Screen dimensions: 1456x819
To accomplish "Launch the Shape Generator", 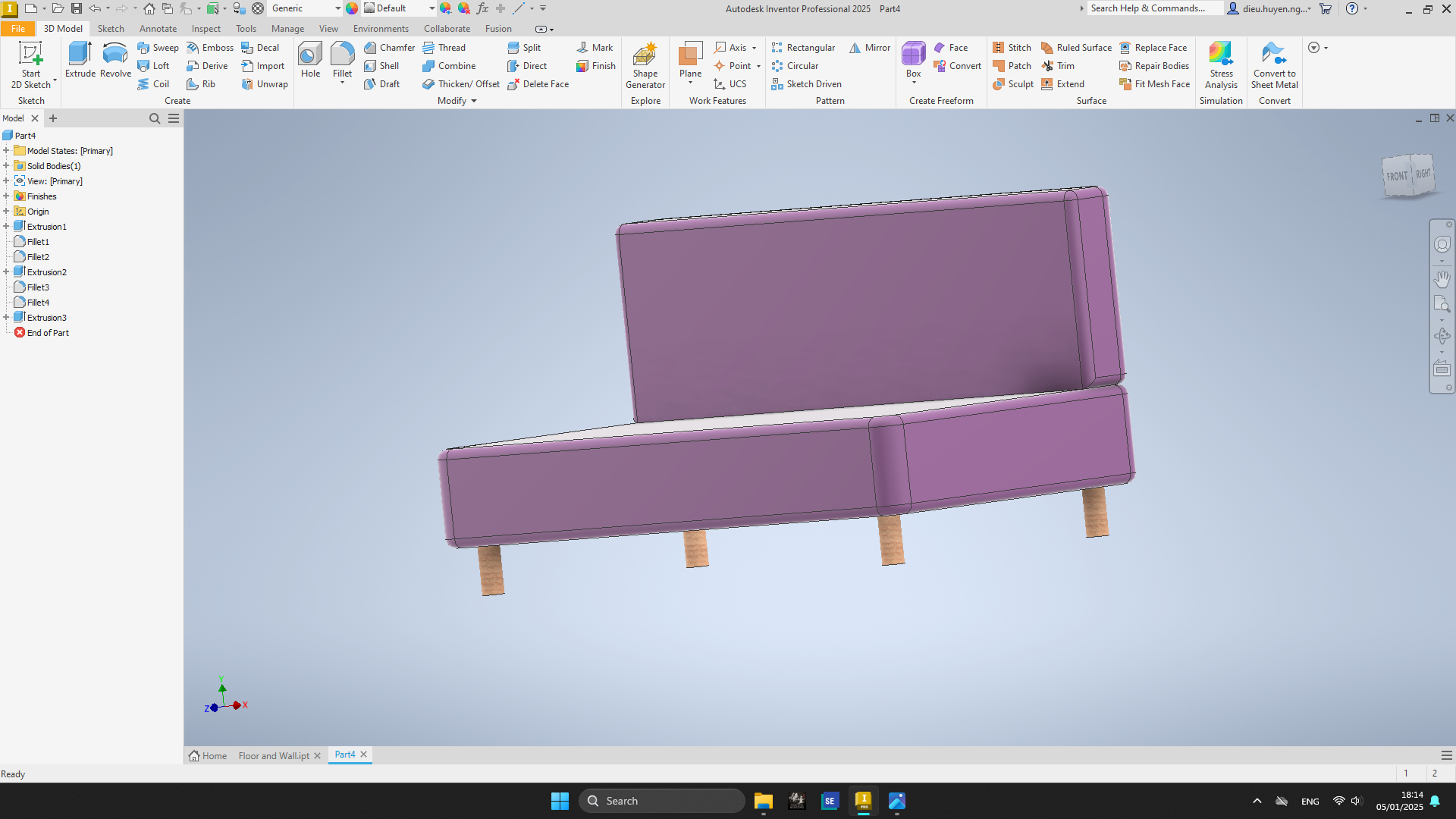I will (645, 65).
